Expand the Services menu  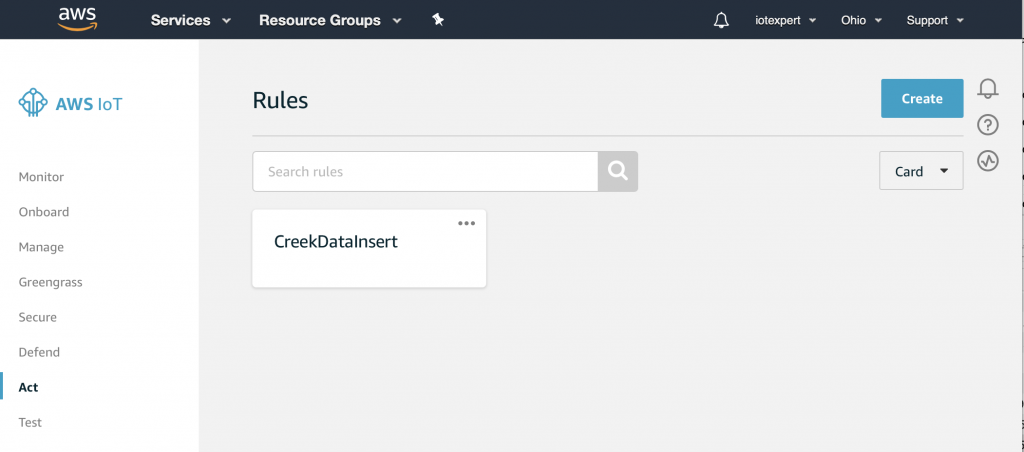191,20
